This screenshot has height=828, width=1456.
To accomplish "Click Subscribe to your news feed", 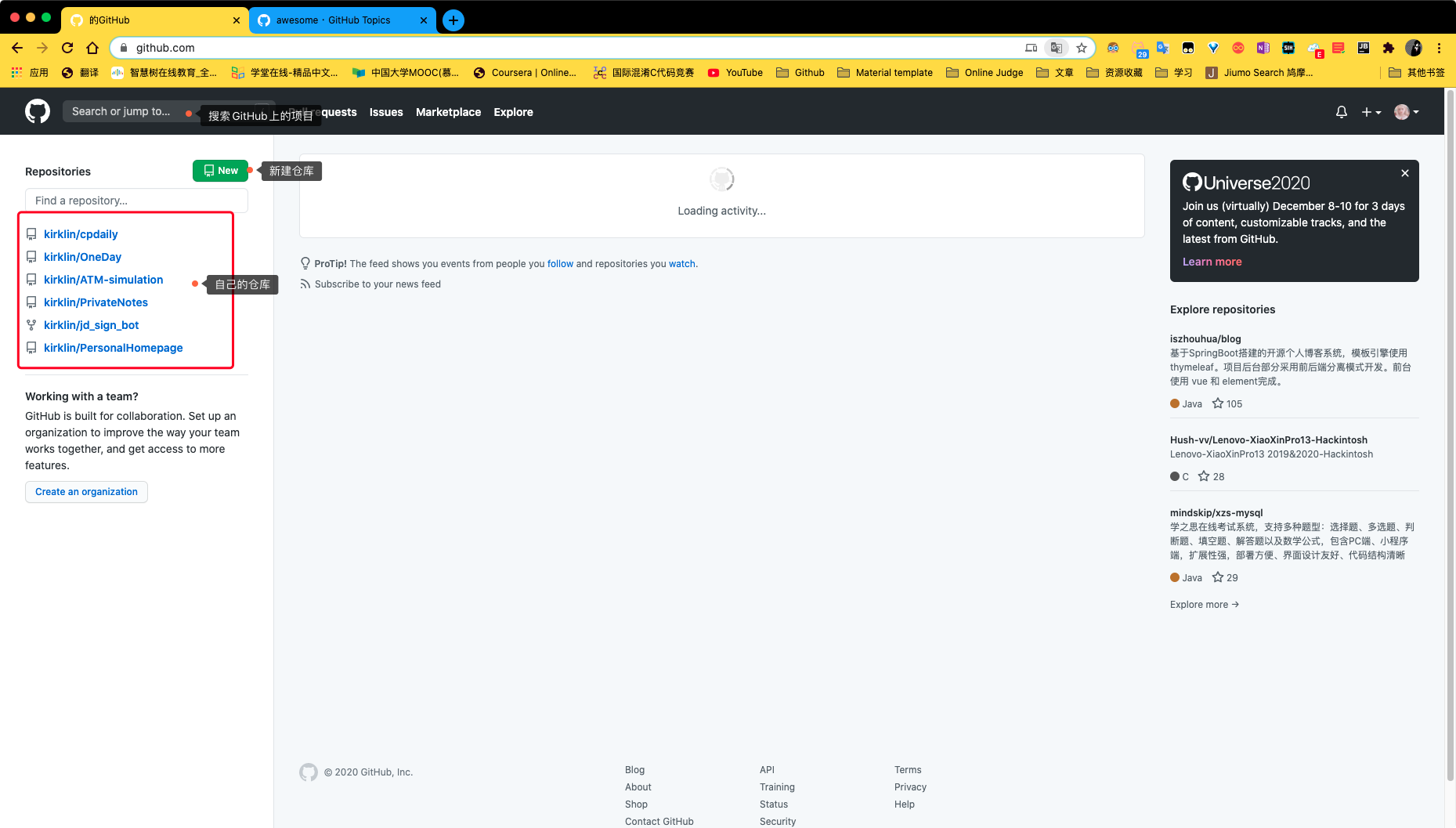I will point(378,284).
